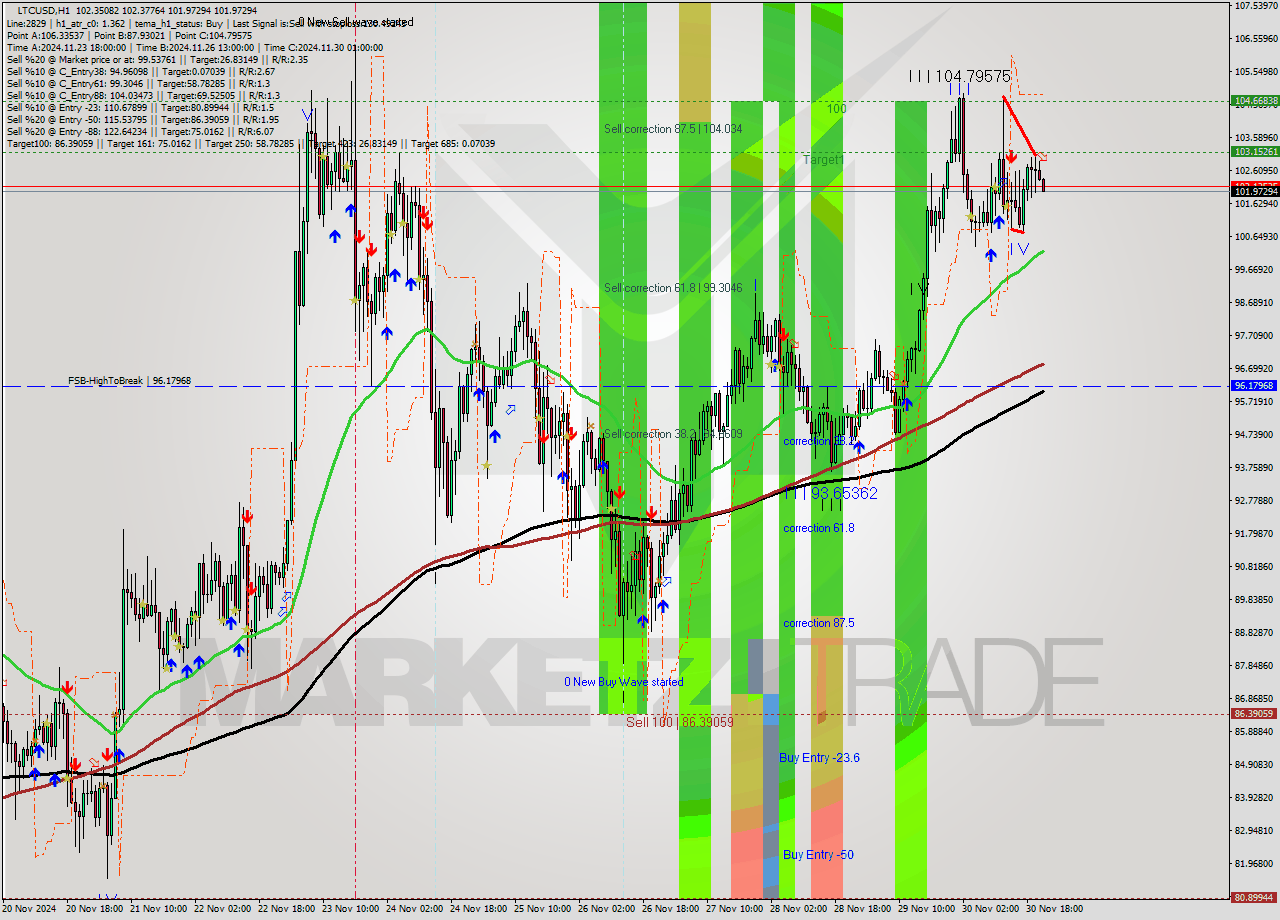Screen dimensions: 1280x920
Task: Click the blue 'correction 61.8' label
Action: 819,528
